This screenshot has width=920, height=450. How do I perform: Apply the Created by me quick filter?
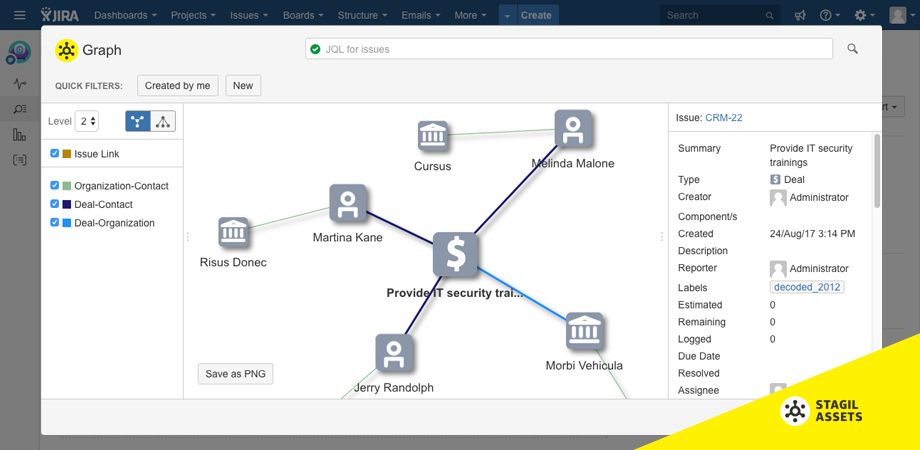(x=178, y=86)
